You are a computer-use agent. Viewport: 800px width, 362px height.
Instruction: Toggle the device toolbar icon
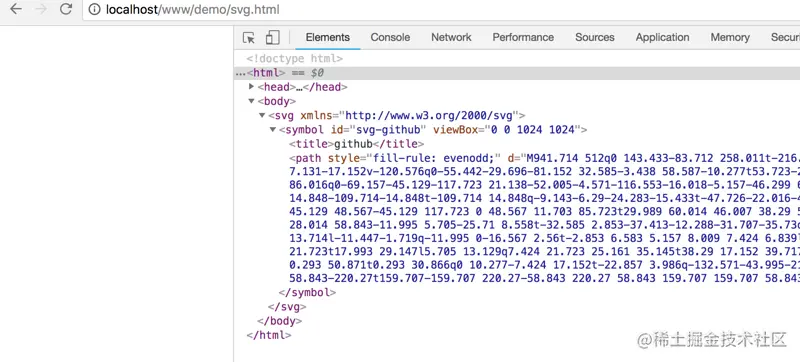[x=272, y=37]
